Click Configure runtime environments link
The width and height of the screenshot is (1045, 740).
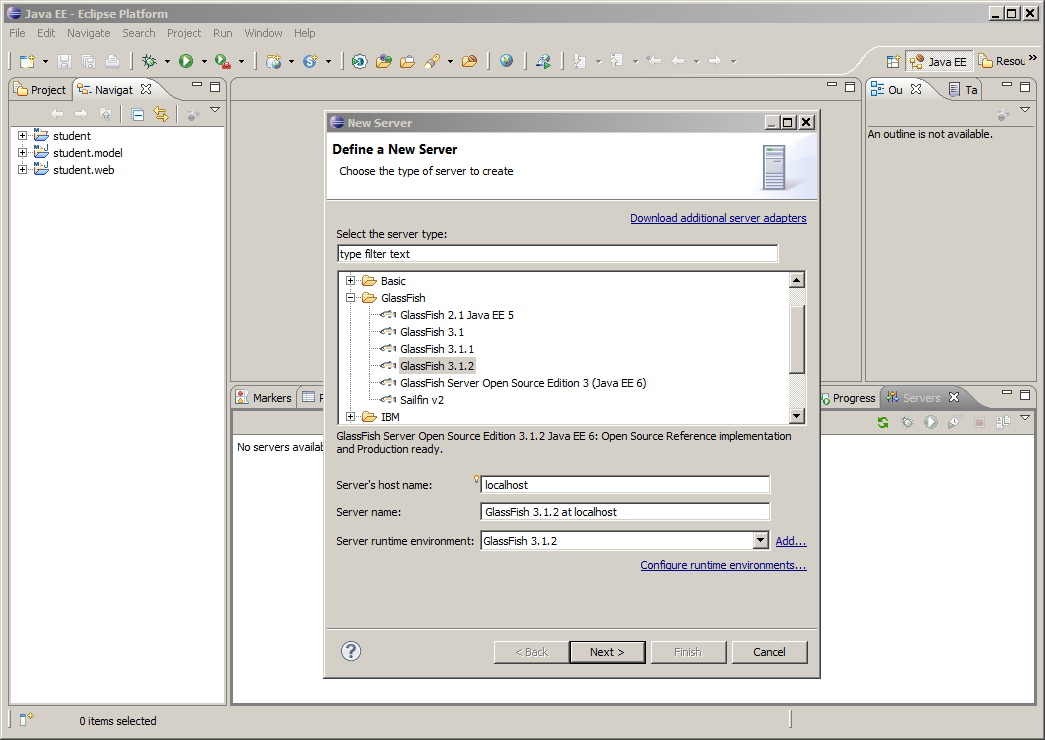click(x=723, y=565)
